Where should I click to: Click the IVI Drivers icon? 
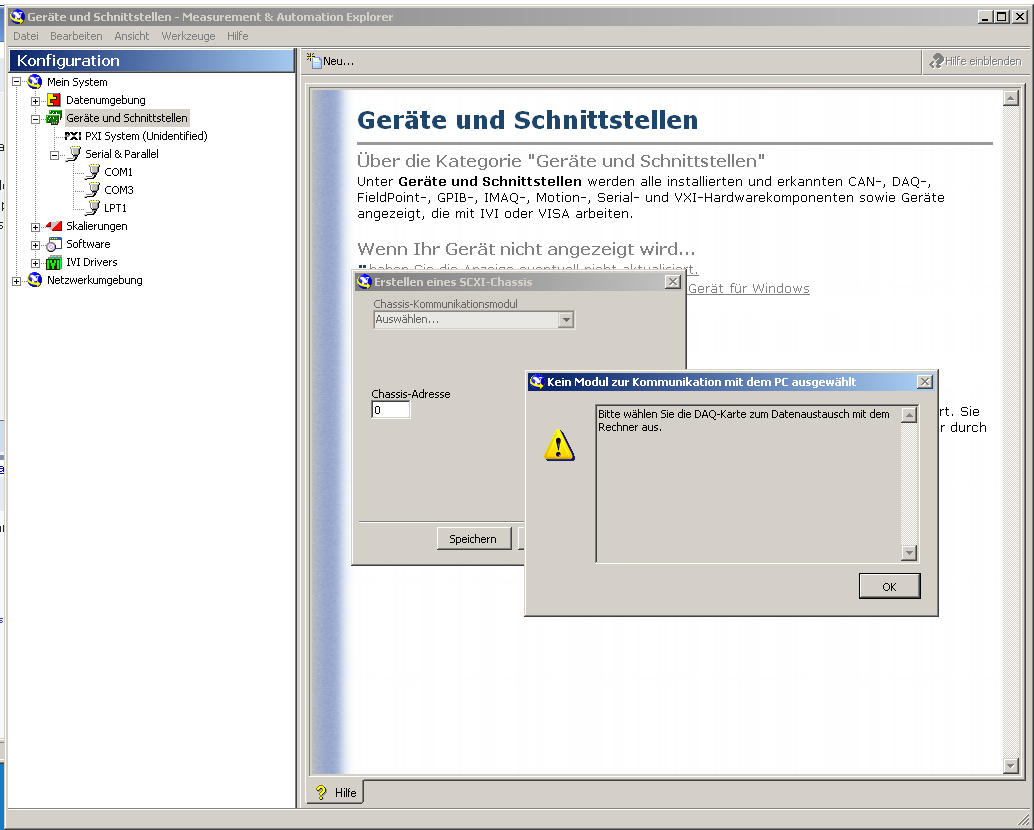point(54,263)
